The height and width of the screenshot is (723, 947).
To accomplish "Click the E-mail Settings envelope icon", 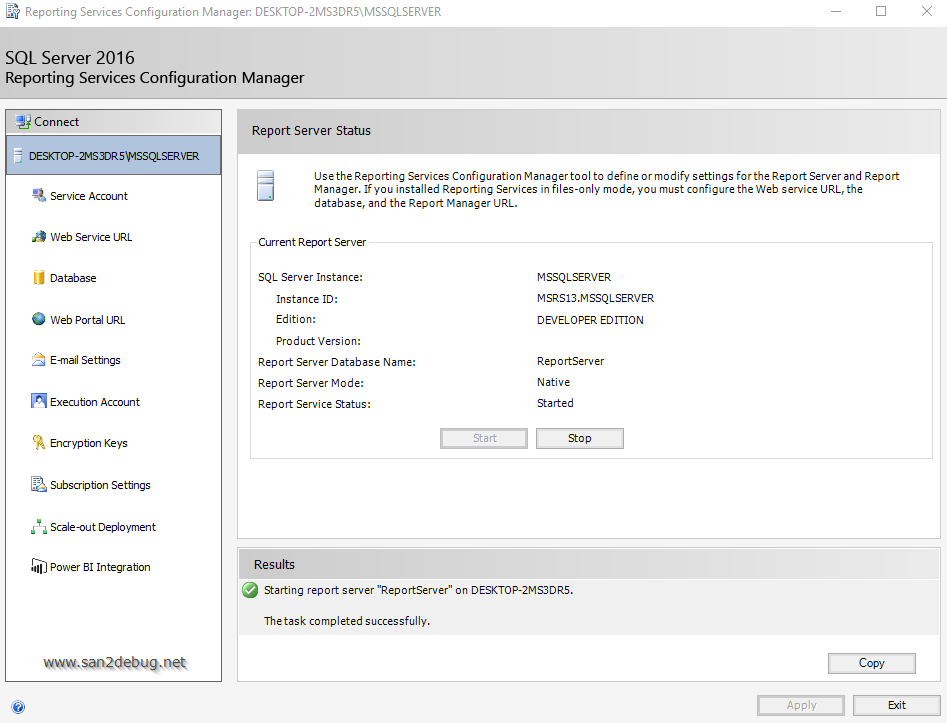I will point(39,360).
